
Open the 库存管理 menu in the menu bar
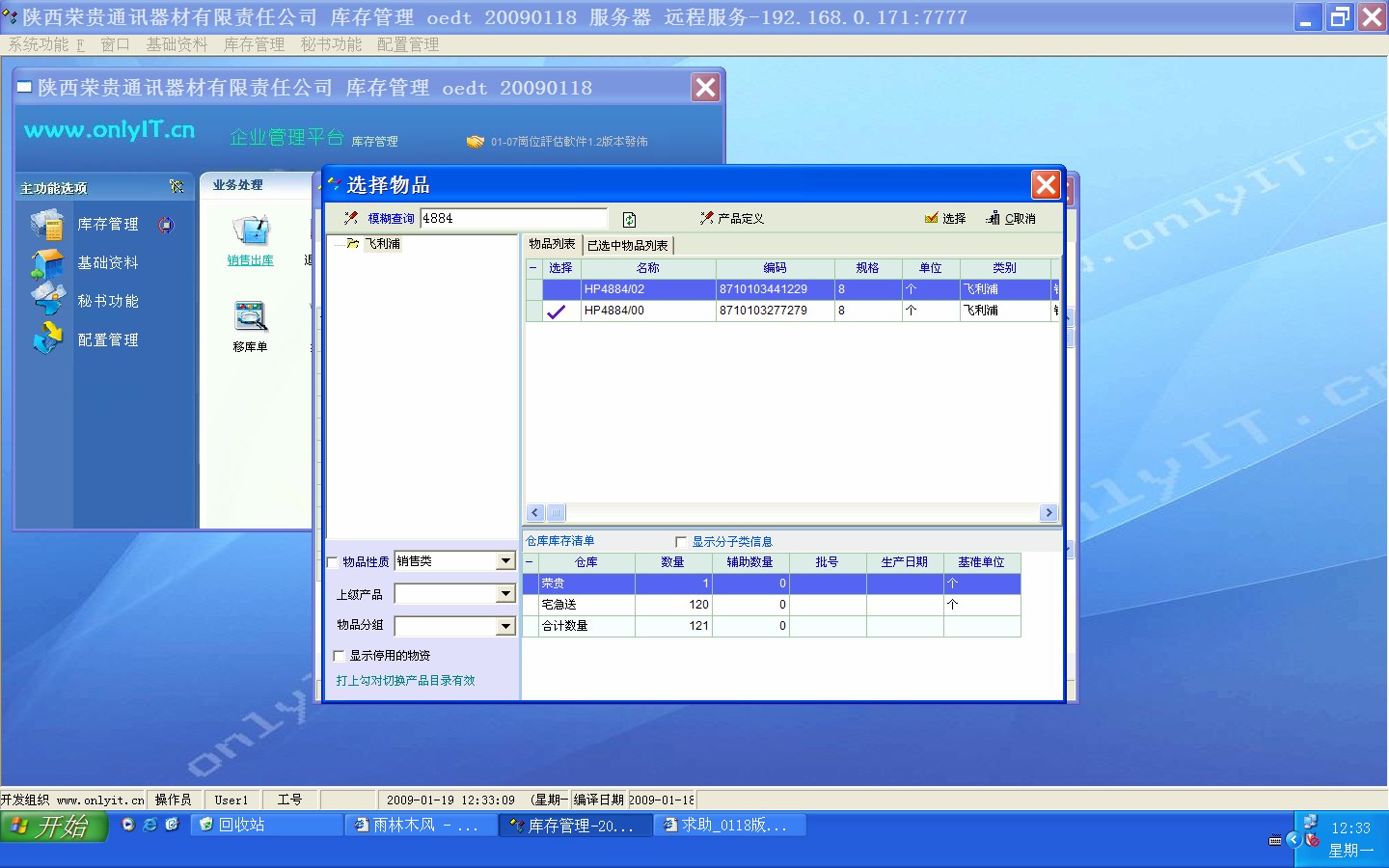pyautogui.click(x=254, y=44)
